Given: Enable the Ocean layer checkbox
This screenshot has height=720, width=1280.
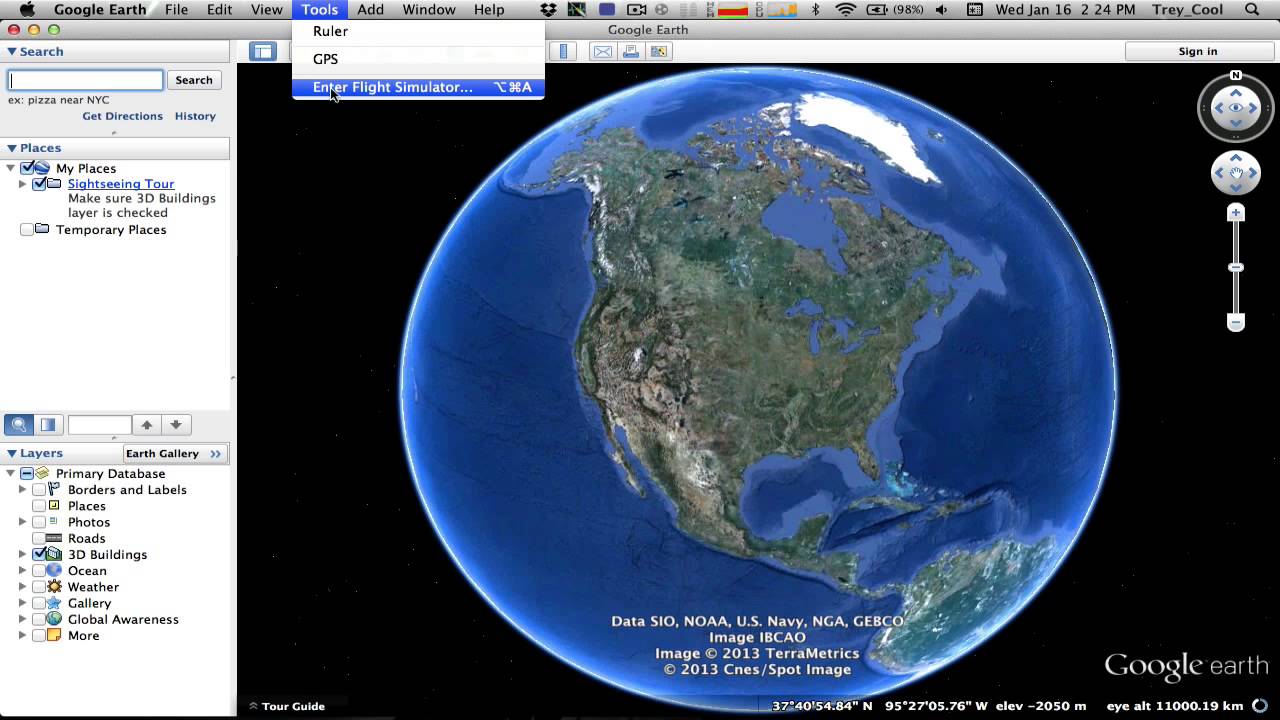Looking at the screenshot, I should click(39, 571).
